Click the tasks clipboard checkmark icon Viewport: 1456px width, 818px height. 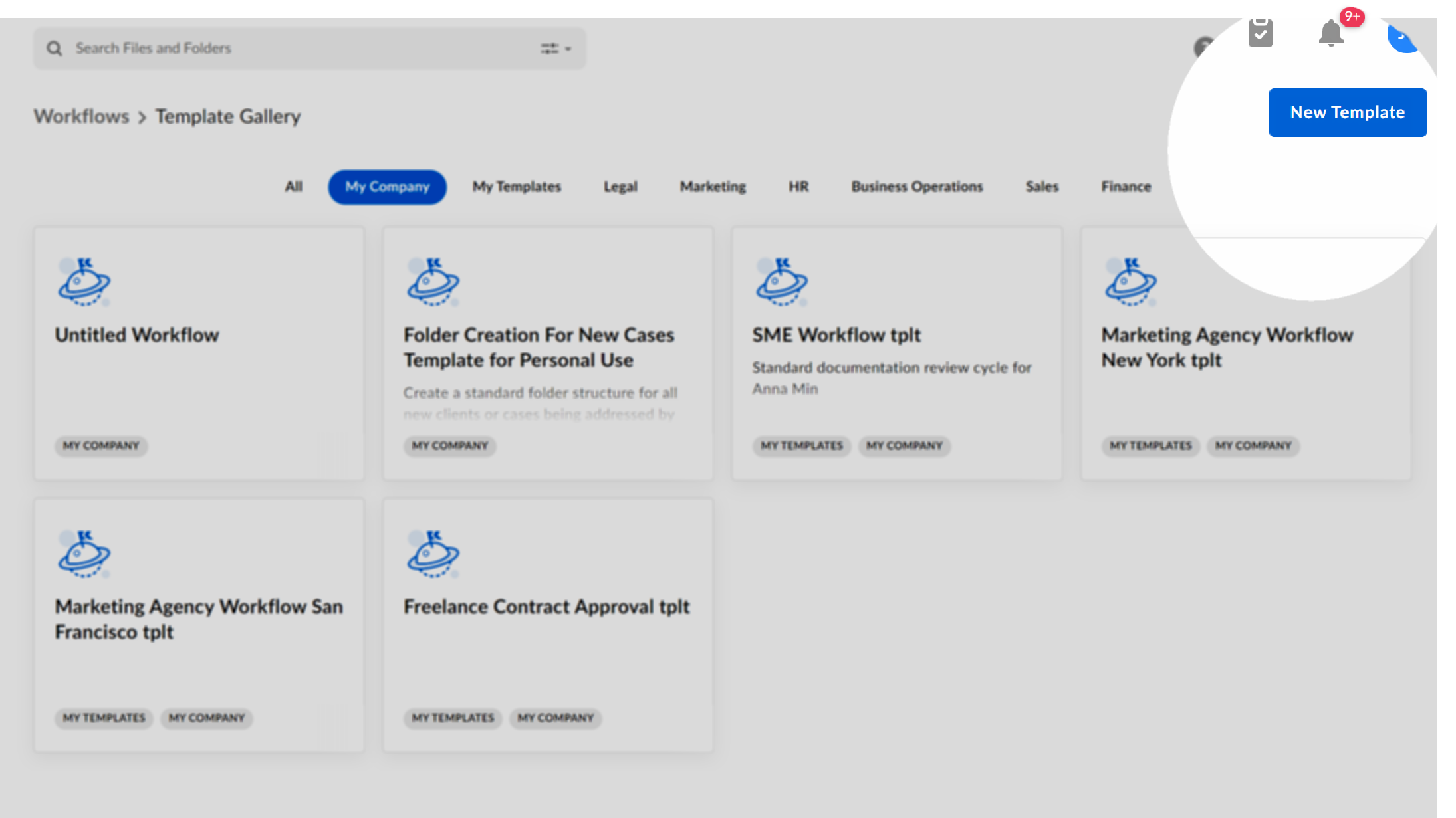(x=1260, y=33)
